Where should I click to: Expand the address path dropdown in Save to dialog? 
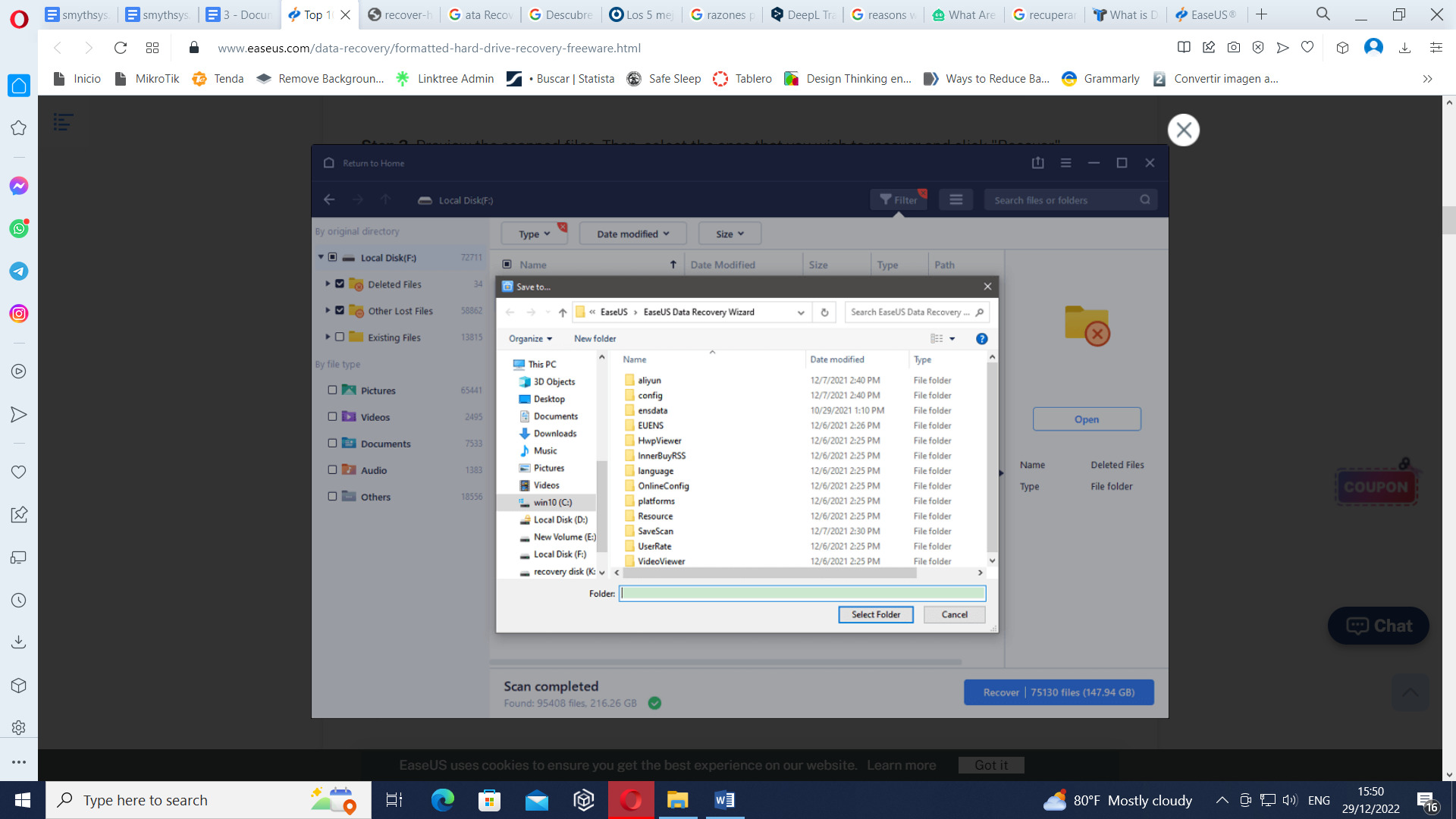[801, 312]
